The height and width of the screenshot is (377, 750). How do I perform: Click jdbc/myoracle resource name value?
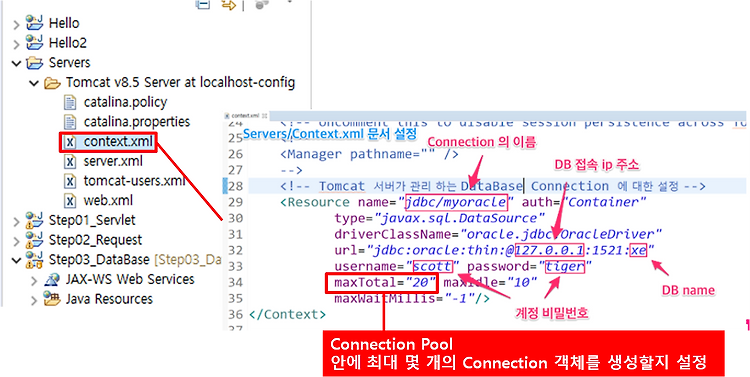[x=456, y=202]
